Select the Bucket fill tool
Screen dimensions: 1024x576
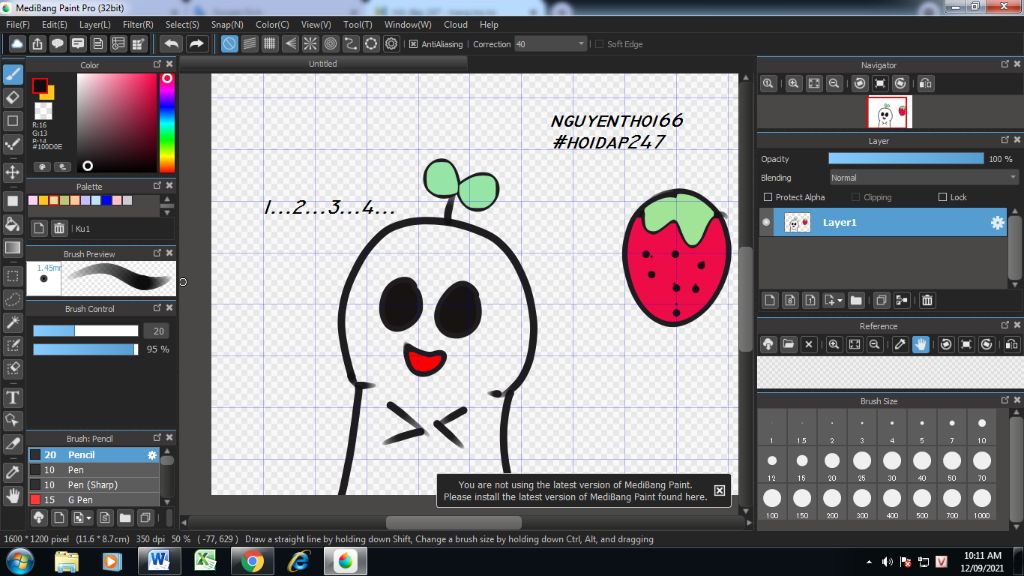[12, 224]
